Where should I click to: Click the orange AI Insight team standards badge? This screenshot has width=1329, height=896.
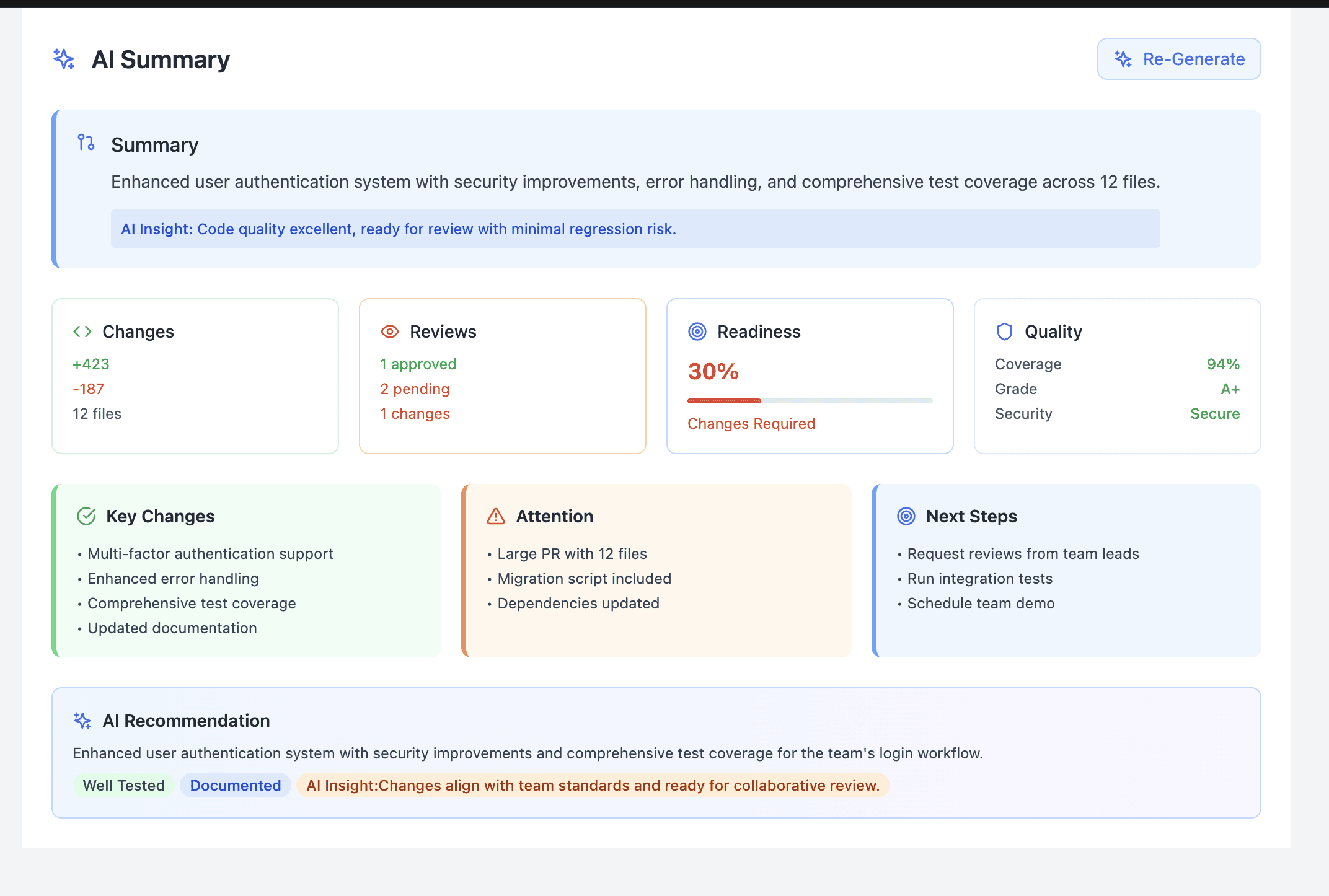pos(593,785)
